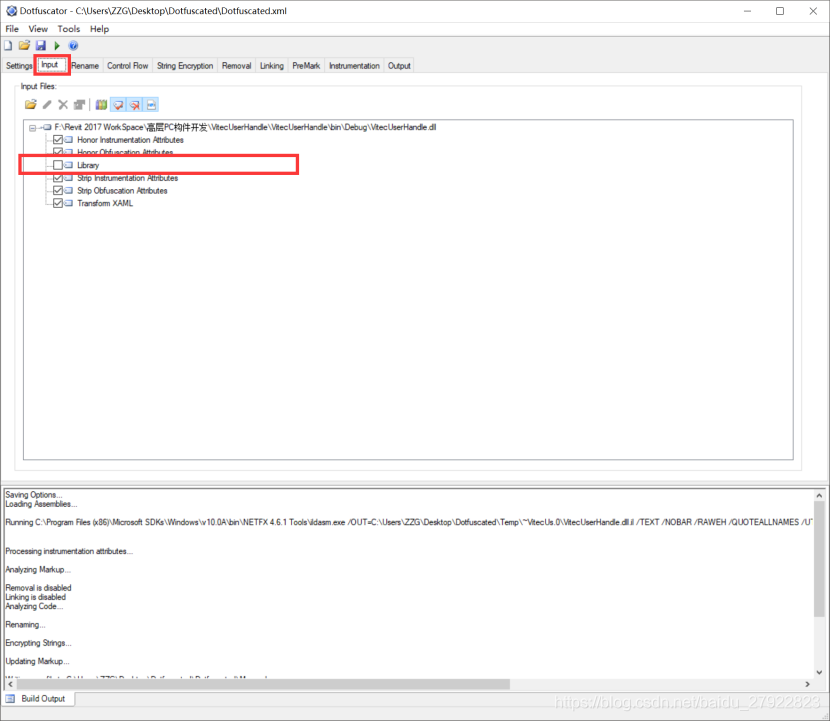Screen dimensions: 830x721
Task: Uncheck Strip Obfuscation Attributes
Action: (x=58, y=191)
